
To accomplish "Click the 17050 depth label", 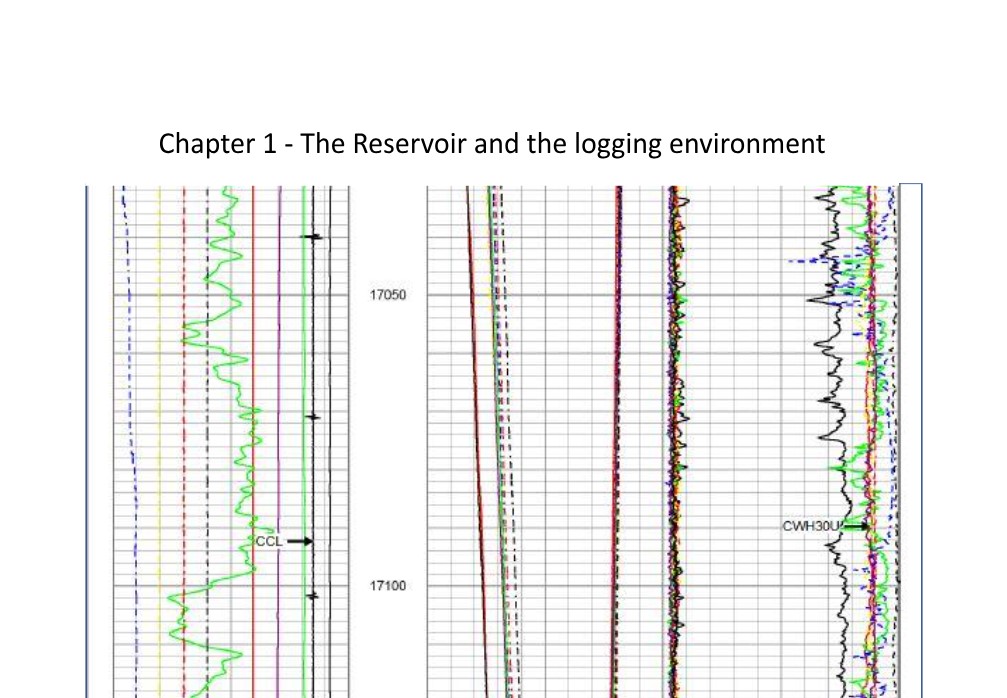I will 387,296.
